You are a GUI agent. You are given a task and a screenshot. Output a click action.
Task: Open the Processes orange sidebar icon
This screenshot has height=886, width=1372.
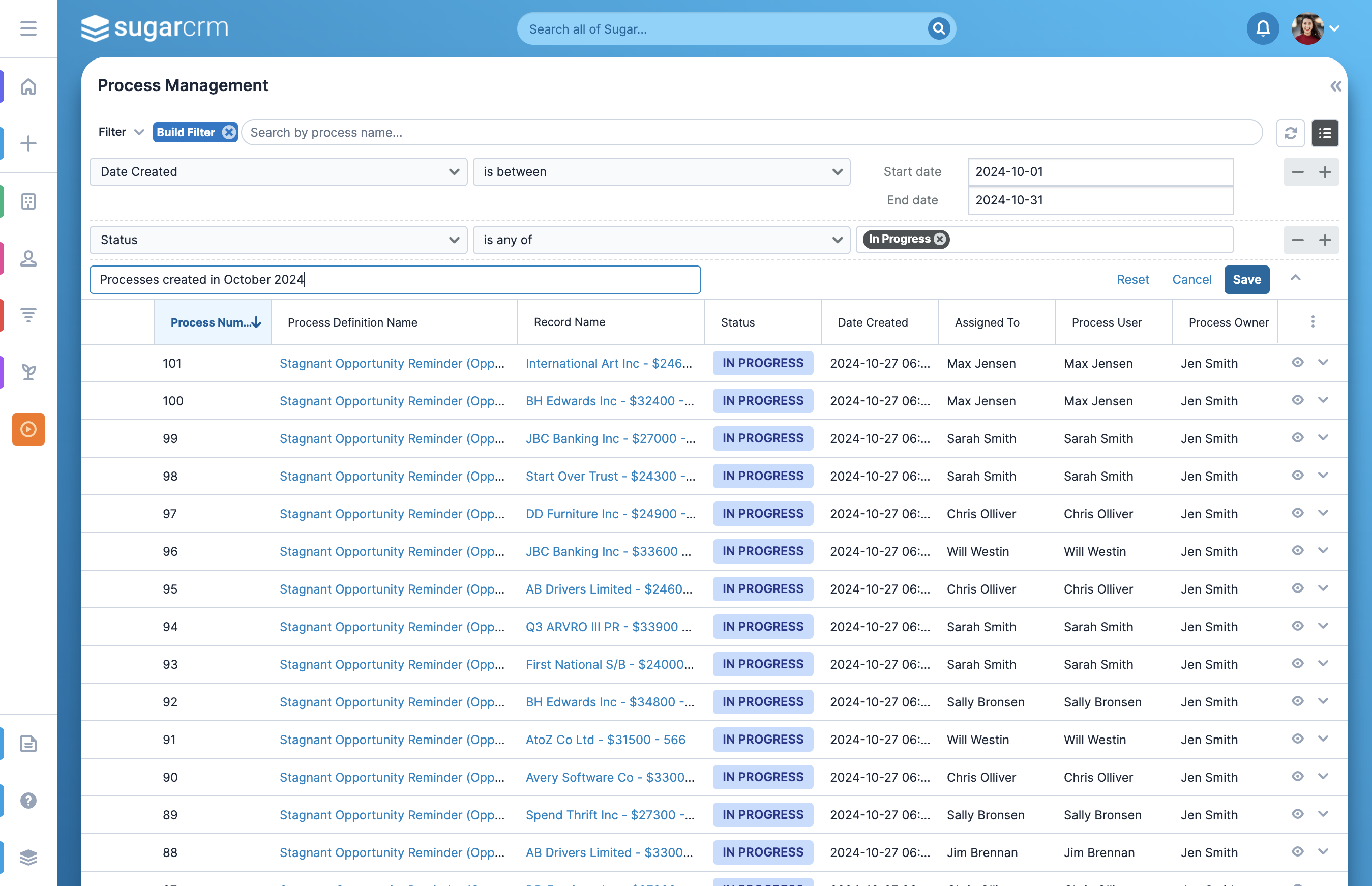coord(28,429)
